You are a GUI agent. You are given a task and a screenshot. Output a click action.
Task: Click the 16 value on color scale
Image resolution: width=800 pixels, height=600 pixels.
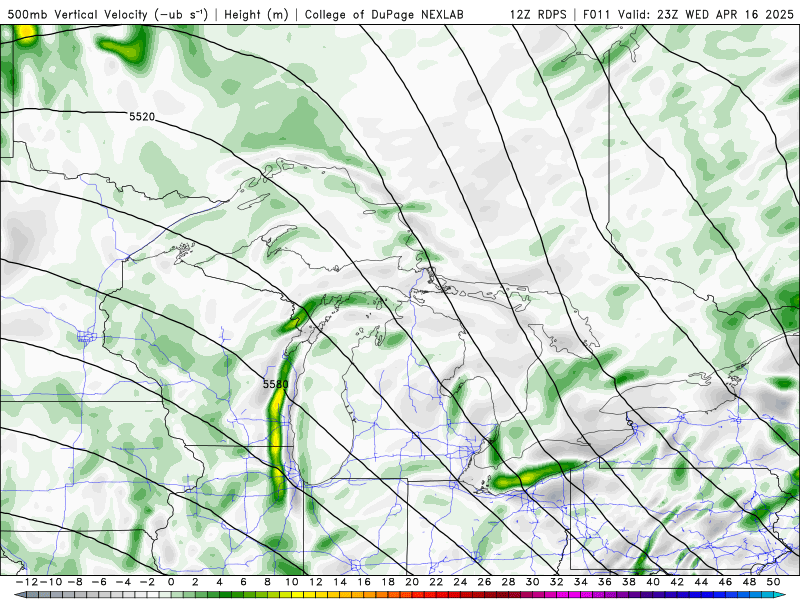364,582
